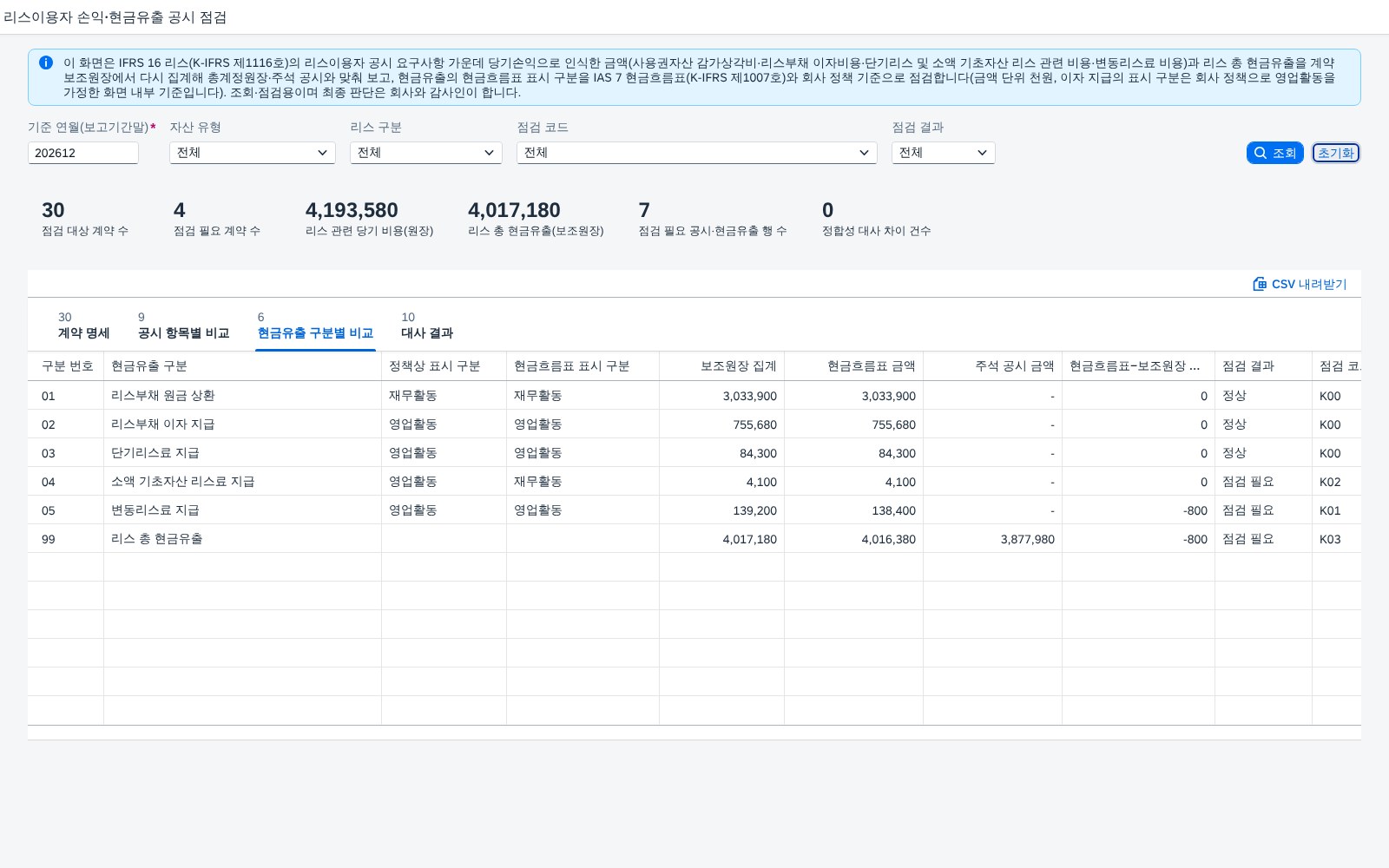The height and width of the screenshot is (868, 1389).
Task: Expand the 점검 코드 dropdown
Action: pos(696,153)
